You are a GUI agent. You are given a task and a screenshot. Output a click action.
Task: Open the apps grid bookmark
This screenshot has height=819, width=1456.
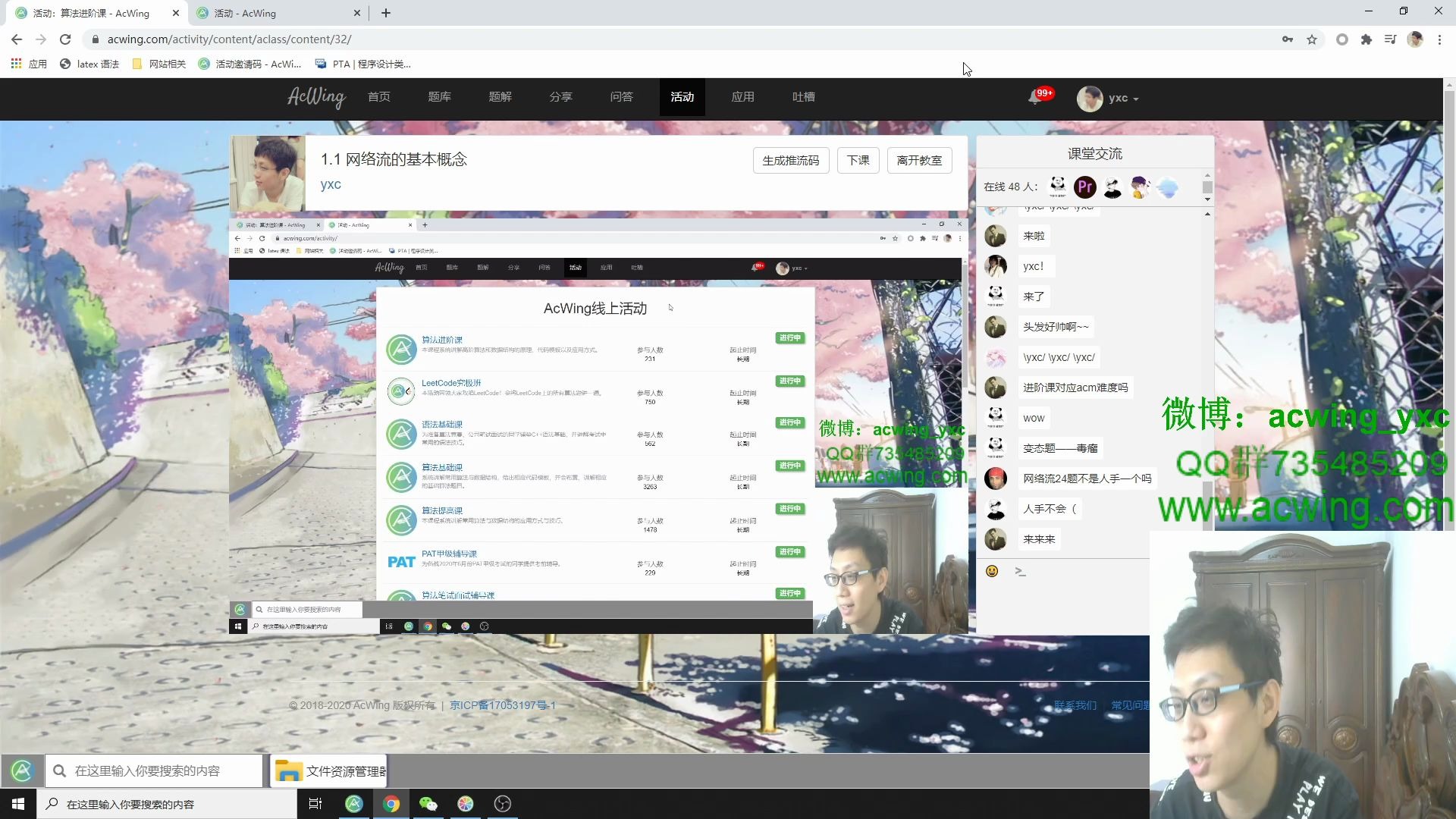29,64
